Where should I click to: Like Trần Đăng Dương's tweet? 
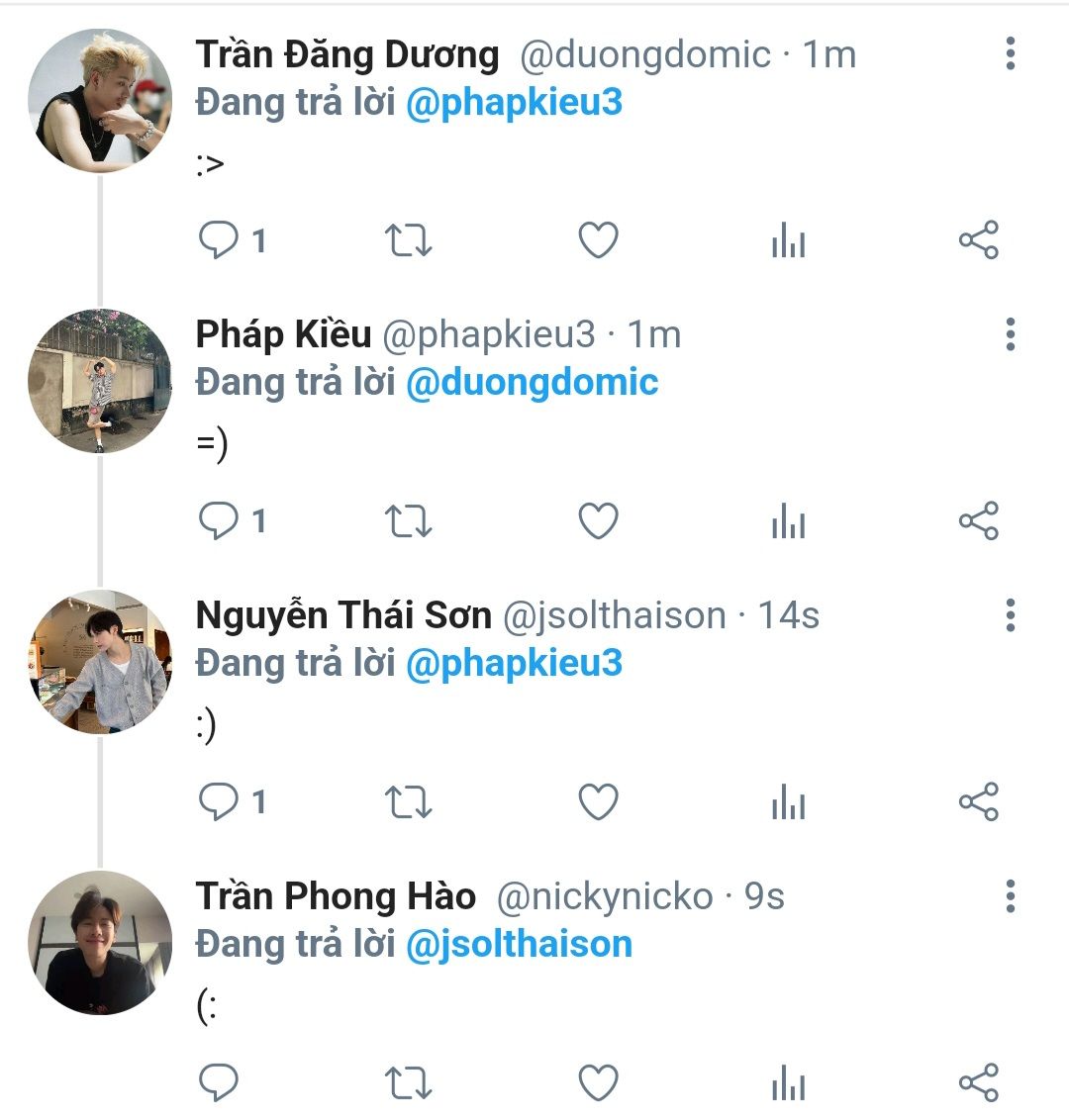pyautogui.click(x=598, y=240)
